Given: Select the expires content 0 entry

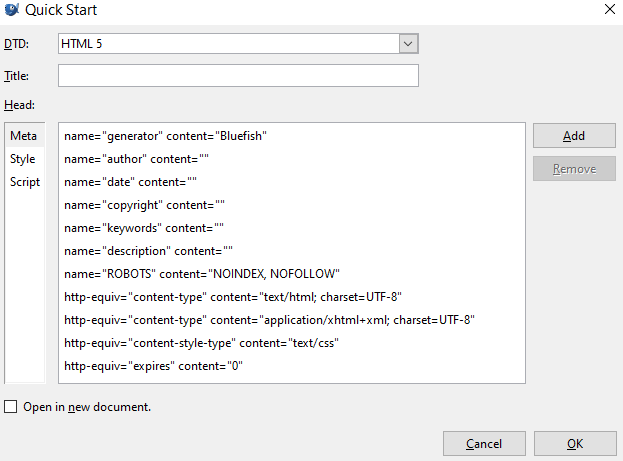Looking at the screenshot, I should (153, 366).
